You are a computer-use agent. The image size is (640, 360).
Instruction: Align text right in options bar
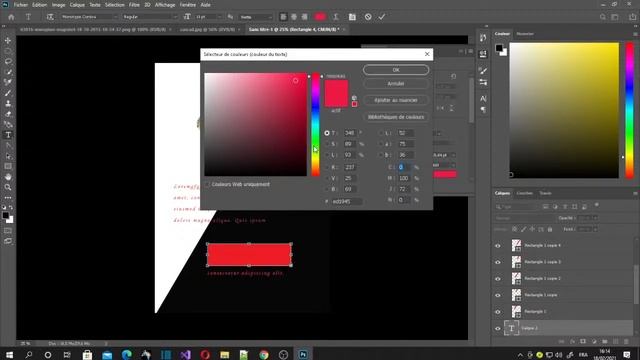pos(304,17)
